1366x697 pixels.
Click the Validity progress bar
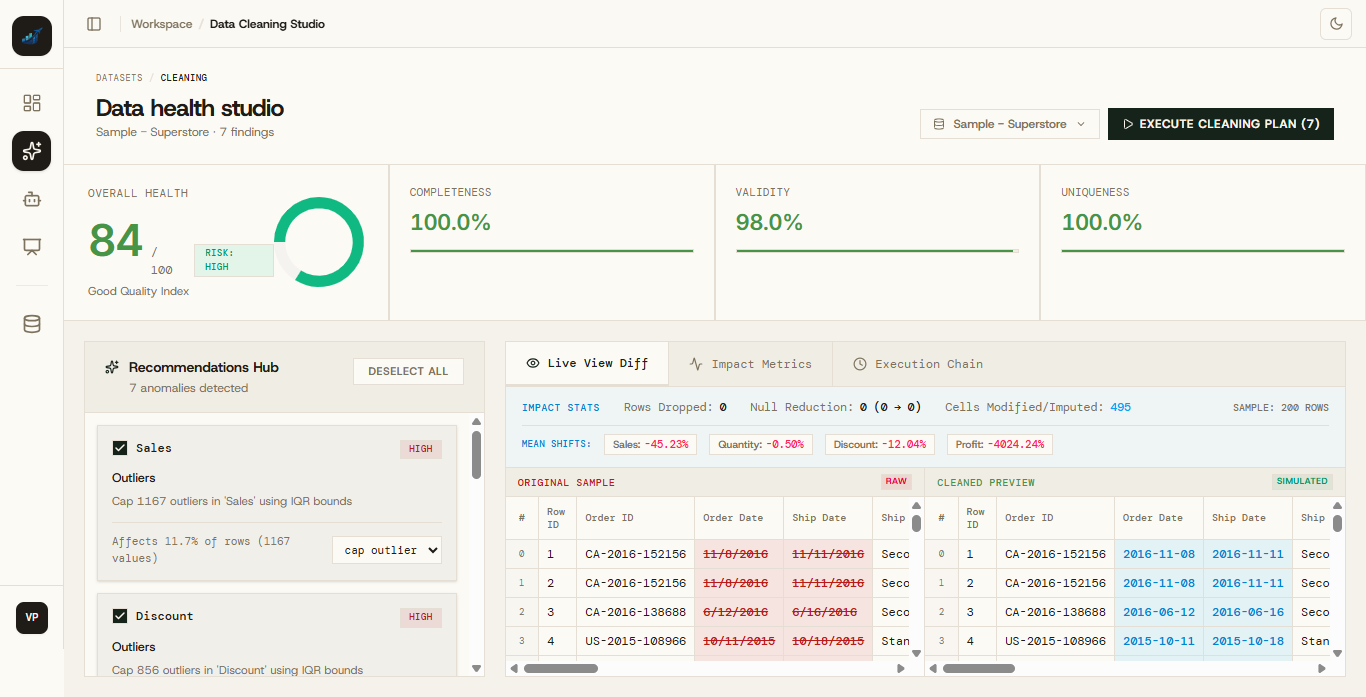[877, 251]
